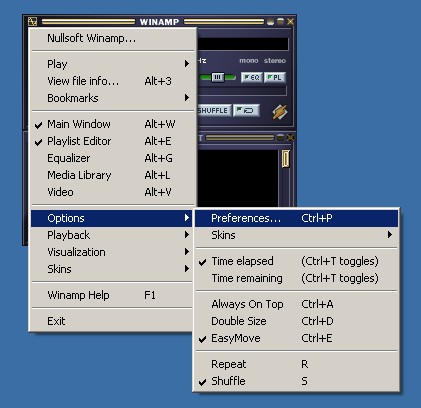The image size is (421, 408).
Task: Disable the EasyMove option
Action: tap(296, 338)
